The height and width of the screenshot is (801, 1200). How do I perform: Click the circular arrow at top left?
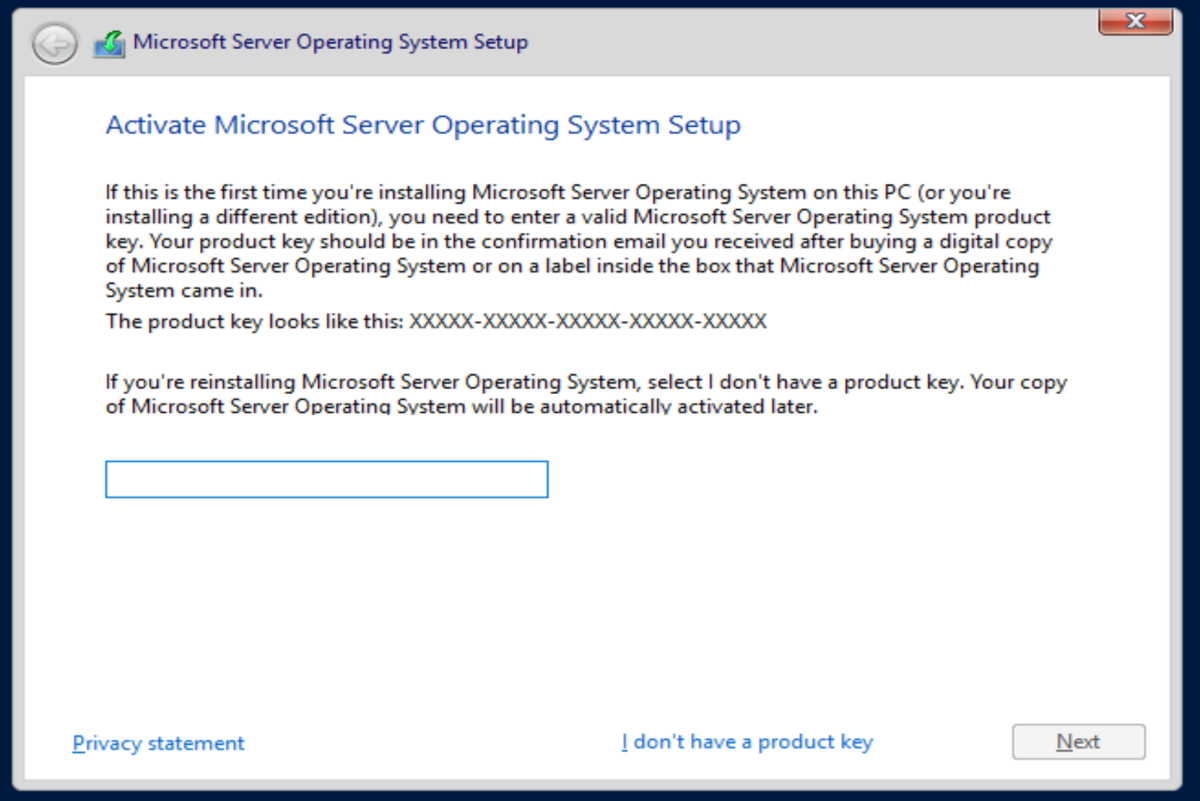[x=55, y=43]
